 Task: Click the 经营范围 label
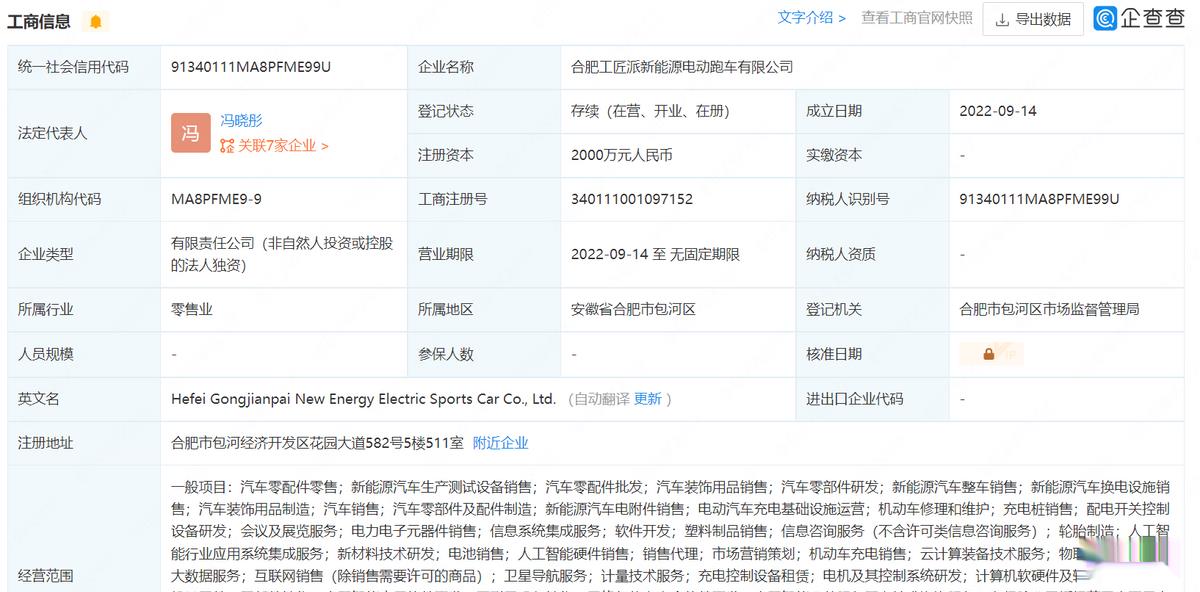46,576
